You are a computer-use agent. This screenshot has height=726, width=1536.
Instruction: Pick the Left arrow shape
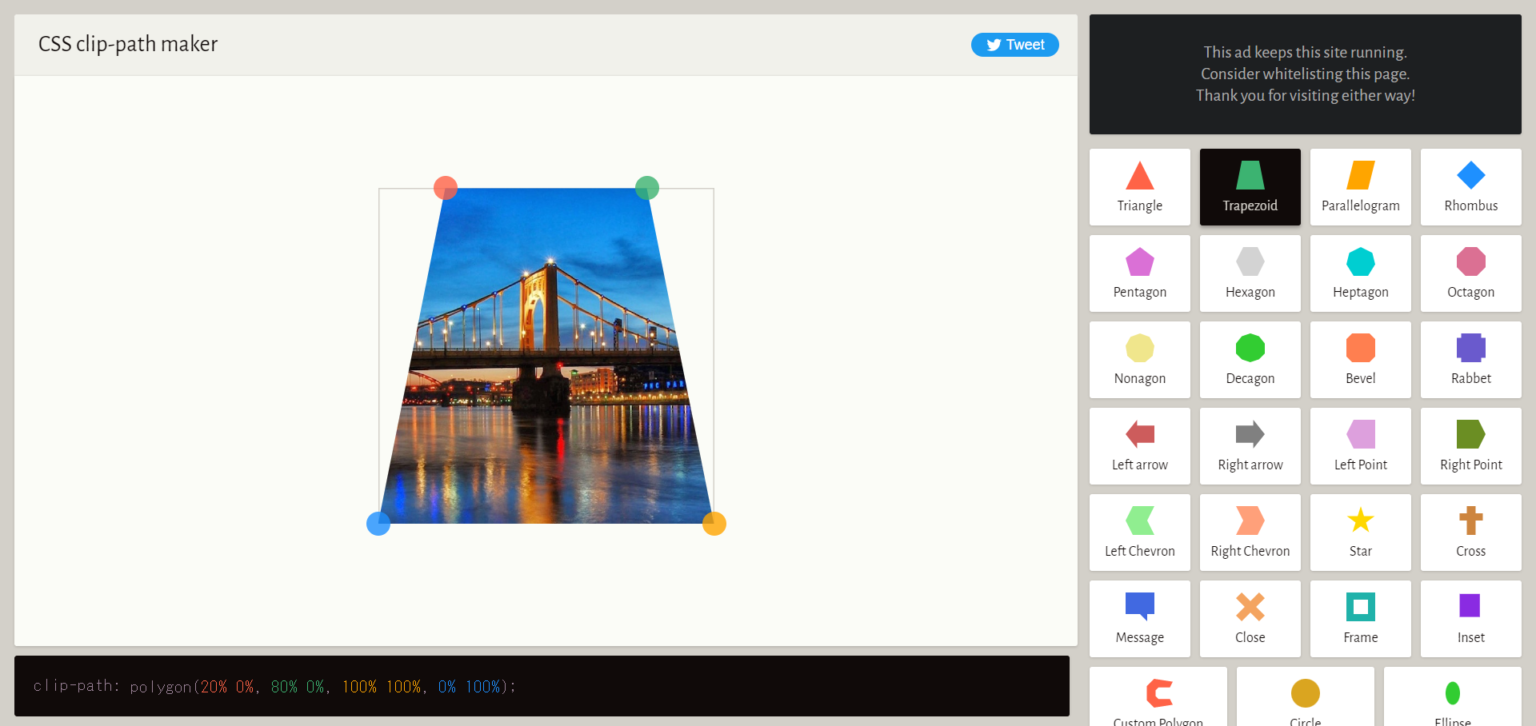(1140, 445)
